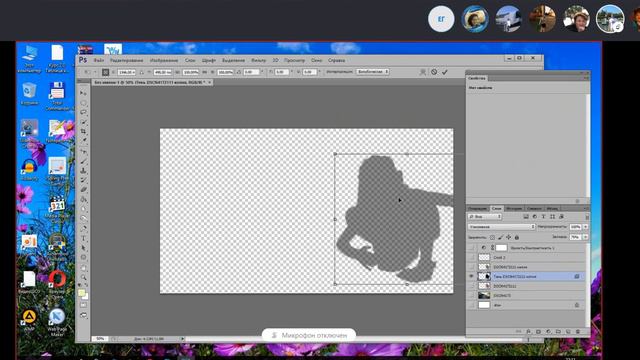Delete layer using trash icon
The width and height of the screenshot is (640, 360).
pyautogui.click(x=578, y=331)
